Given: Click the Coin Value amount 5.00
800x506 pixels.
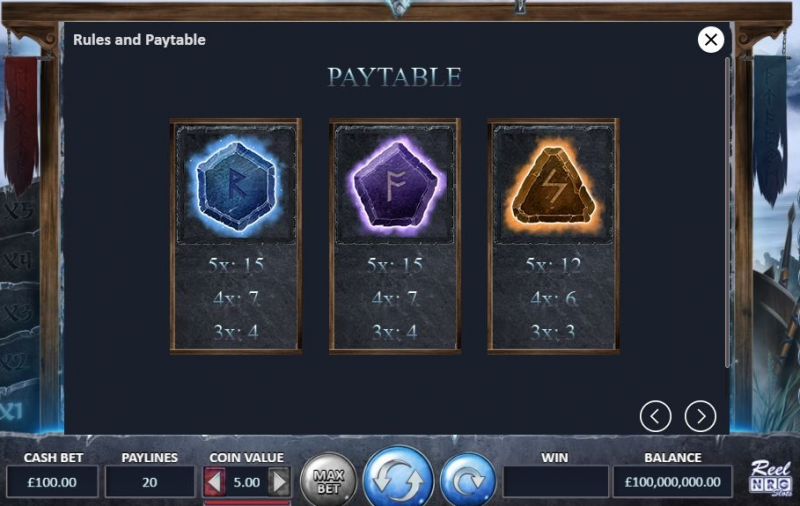Looking at the screenshot, I should (247, 482).
